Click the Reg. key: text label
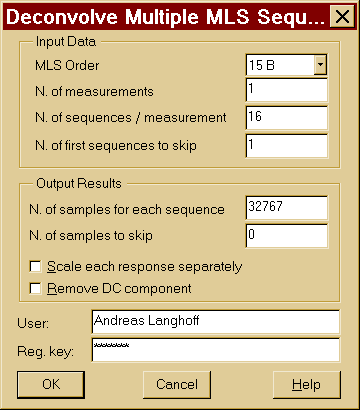This screenshot has width=360, height=410. [45, 351]
